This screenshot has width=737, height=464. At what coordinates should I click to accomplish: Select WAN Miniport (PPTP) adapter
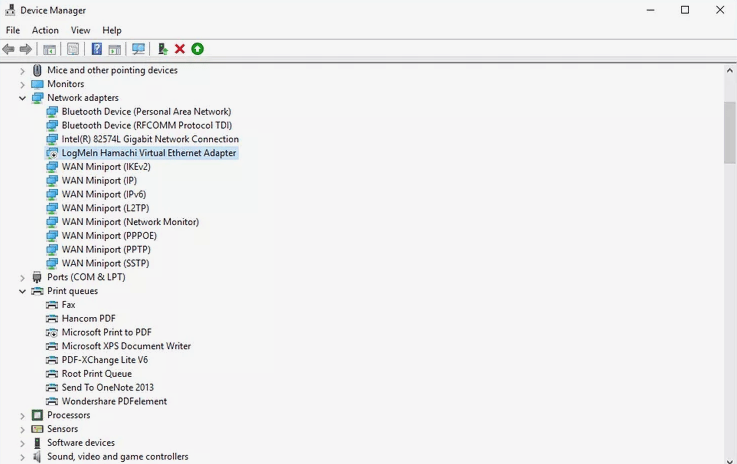click(x=106, y=249)
